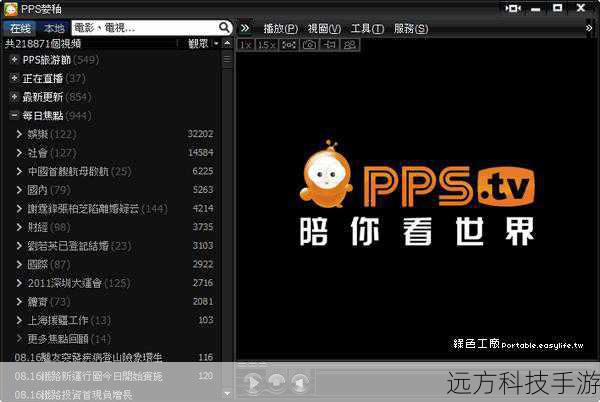This screenshot has height=402, width=600.
Task: Click the 32202 viewer count
Action: pyautogui.click(x=201, y=134)
